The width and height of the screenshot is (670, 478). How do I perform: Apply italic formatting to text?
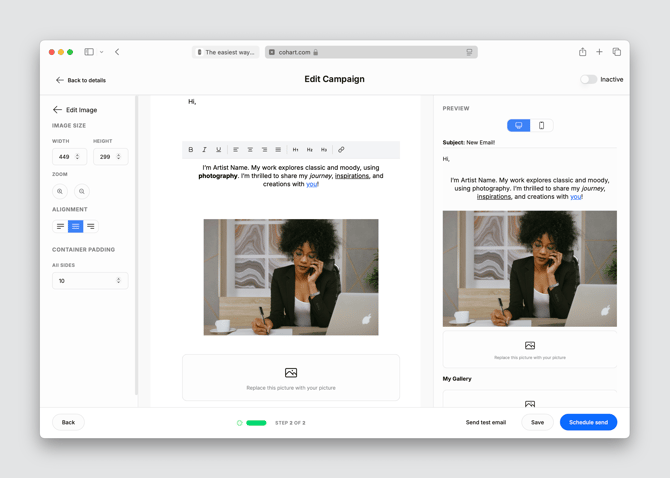pos(204,150)
